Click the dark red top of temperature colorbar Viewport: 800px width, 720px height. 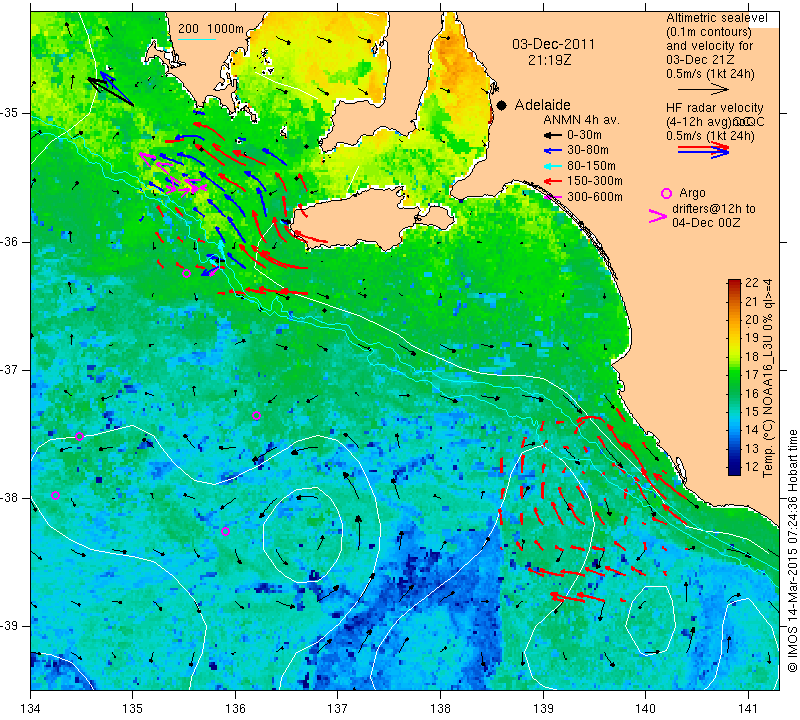[x=734, y=282]
